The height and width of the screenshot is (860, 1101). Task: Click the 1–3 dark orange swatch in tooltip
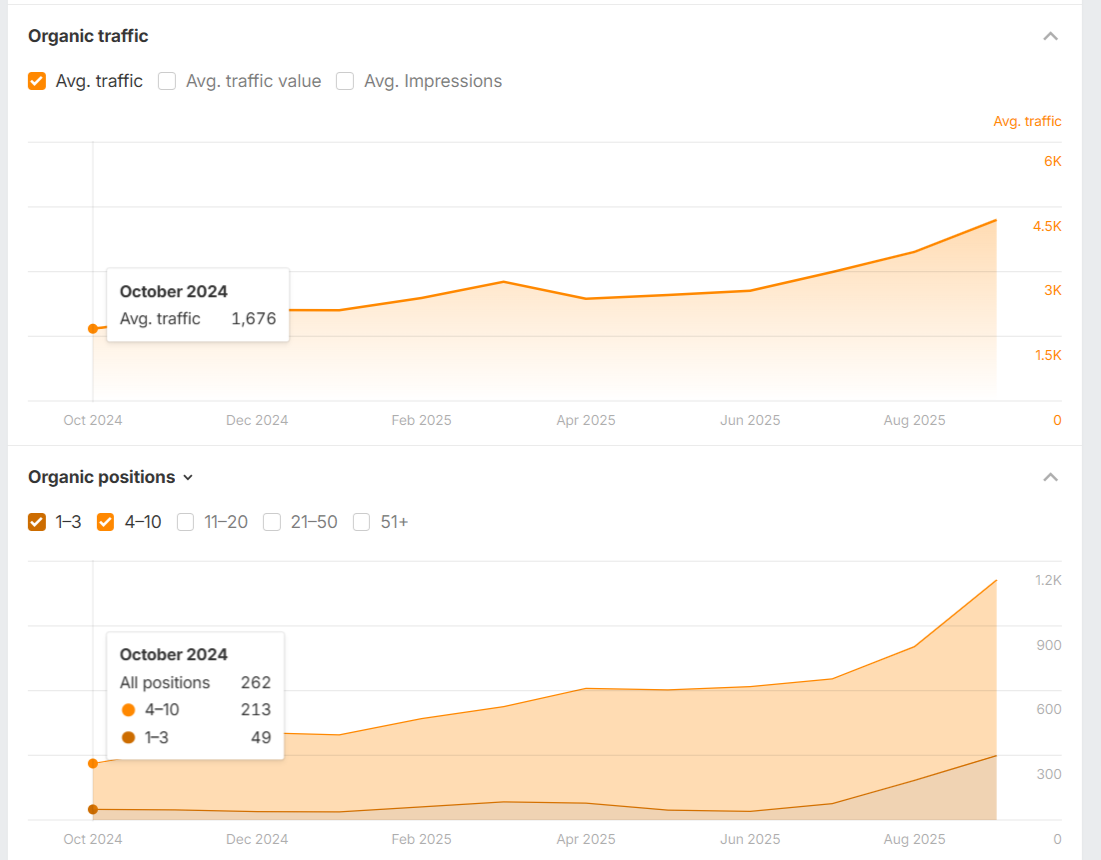tap(128, 738)
